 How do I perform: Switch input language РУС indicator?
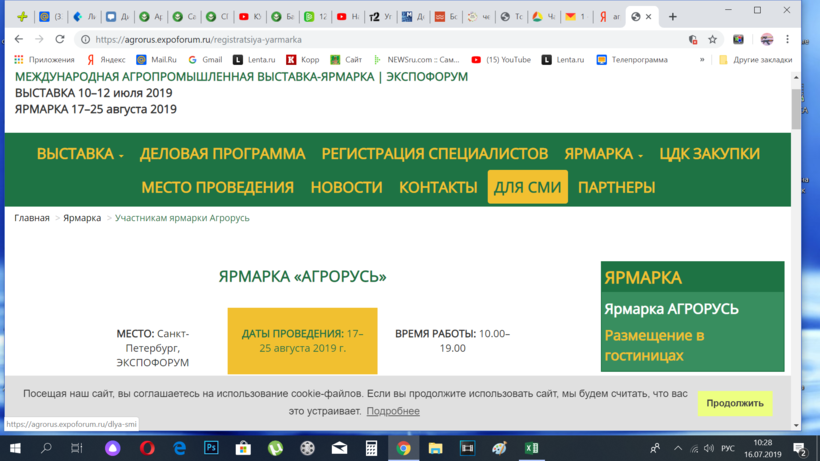tap(727, 448)
